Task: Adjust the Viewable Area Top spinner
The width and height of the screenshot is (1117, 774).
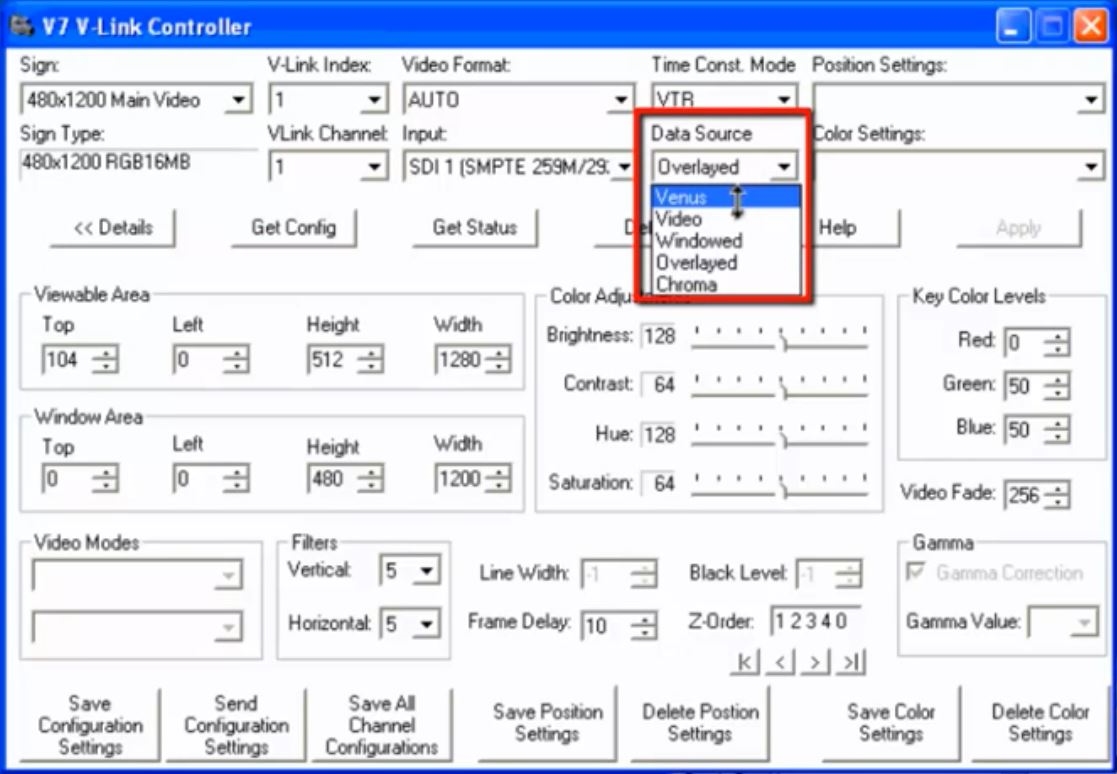Action: (x=105, y=360)
